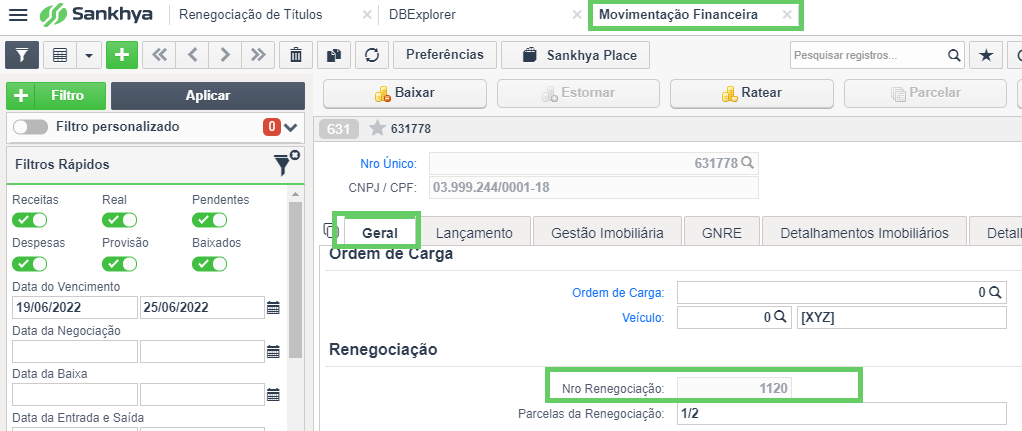Image resolution: width=1022 pixels, height=431 pixels.
Task: Close the Renegociação de Títulos tab
Action: [x=367, y=15]
